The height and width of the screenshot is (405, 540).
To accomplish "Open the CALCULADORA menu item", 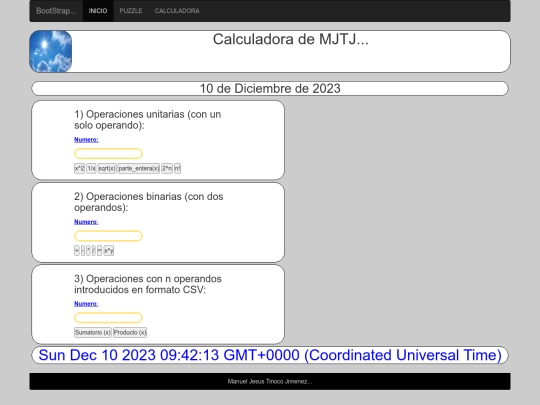I will click(x=177, y=11).
